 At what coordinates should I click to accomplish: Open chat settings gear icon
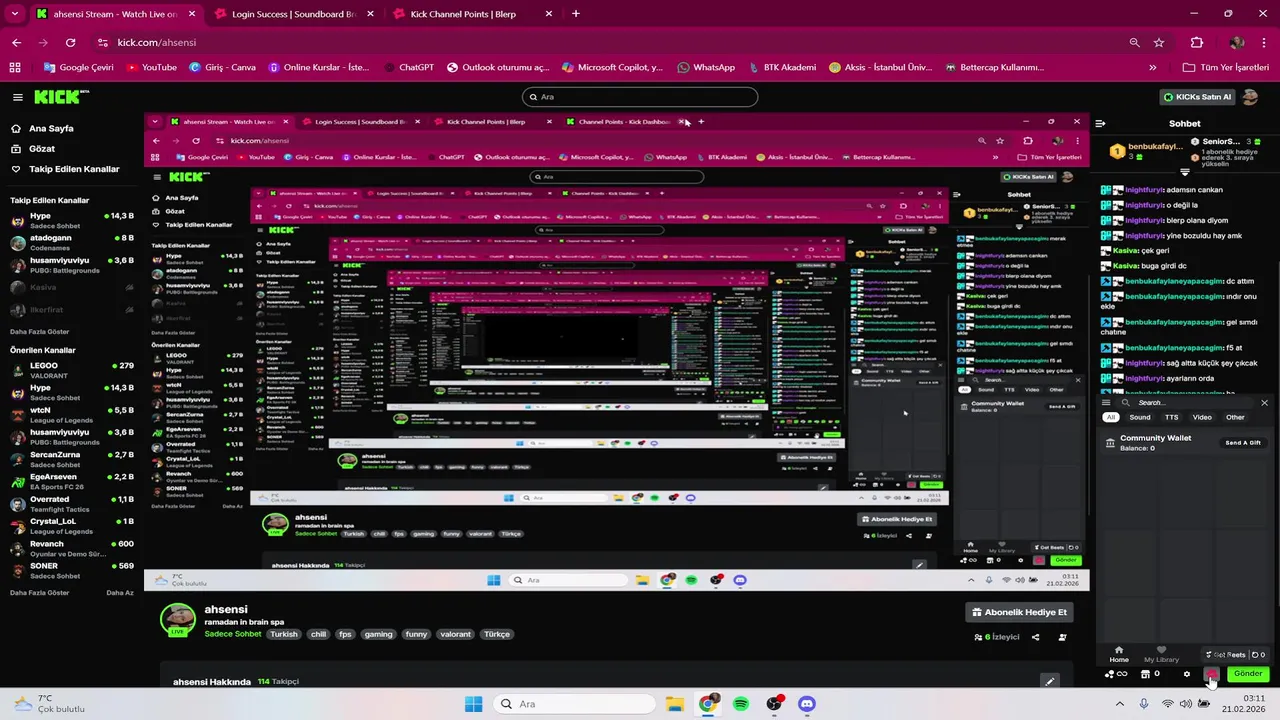tap(1187, 674)
